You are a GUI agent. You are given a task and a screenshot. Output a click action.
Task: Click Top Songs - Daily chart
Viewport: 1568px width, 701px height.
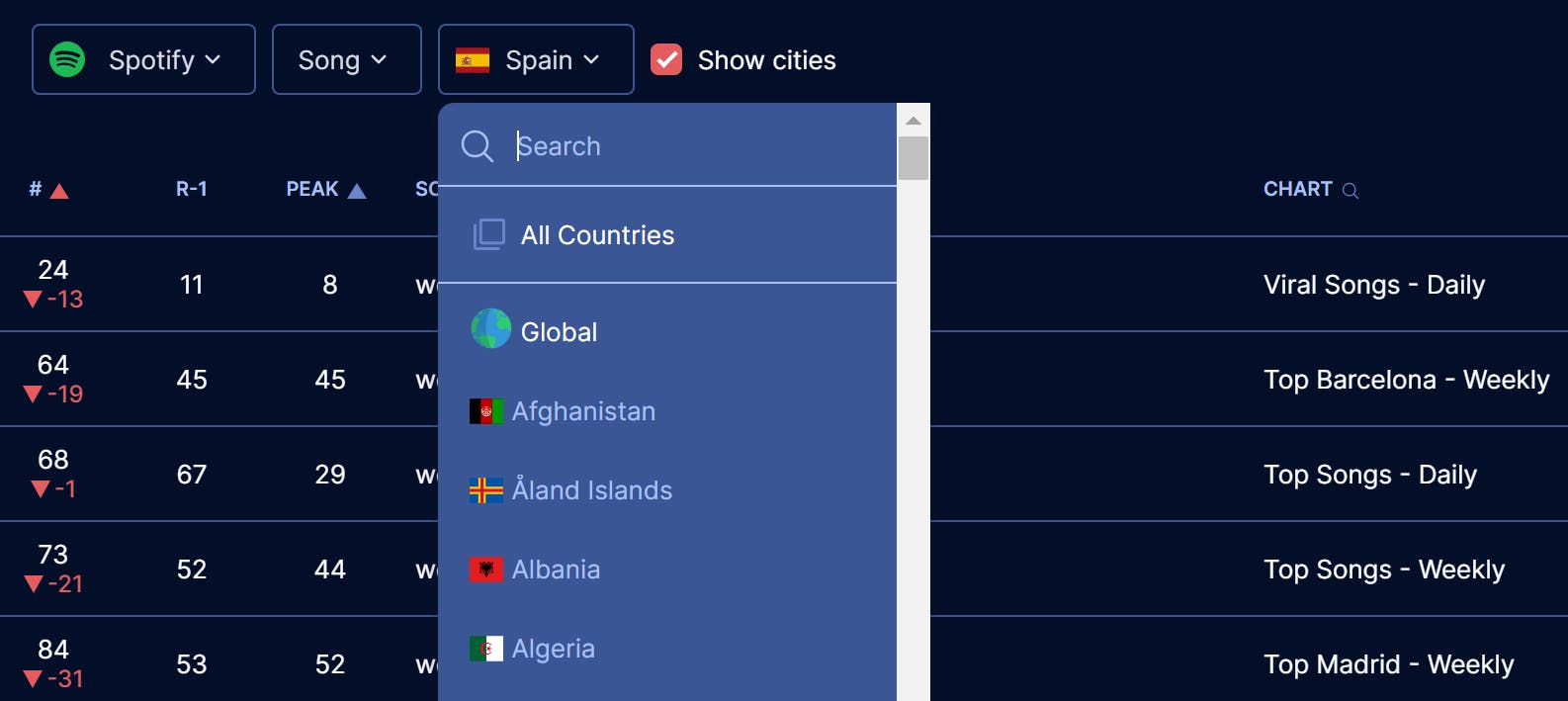pyautogui.click(x=1370, y=475)
